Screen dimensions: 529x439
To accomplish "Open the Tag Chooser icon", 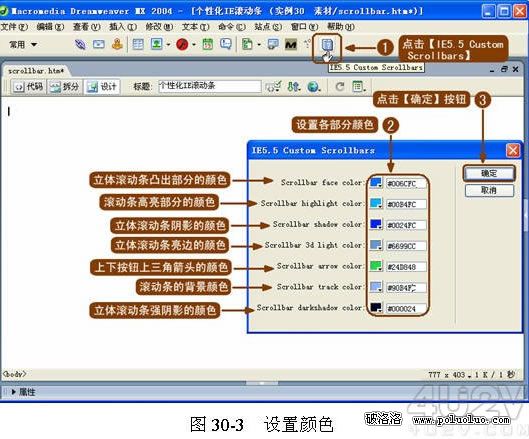I will 273,44.
